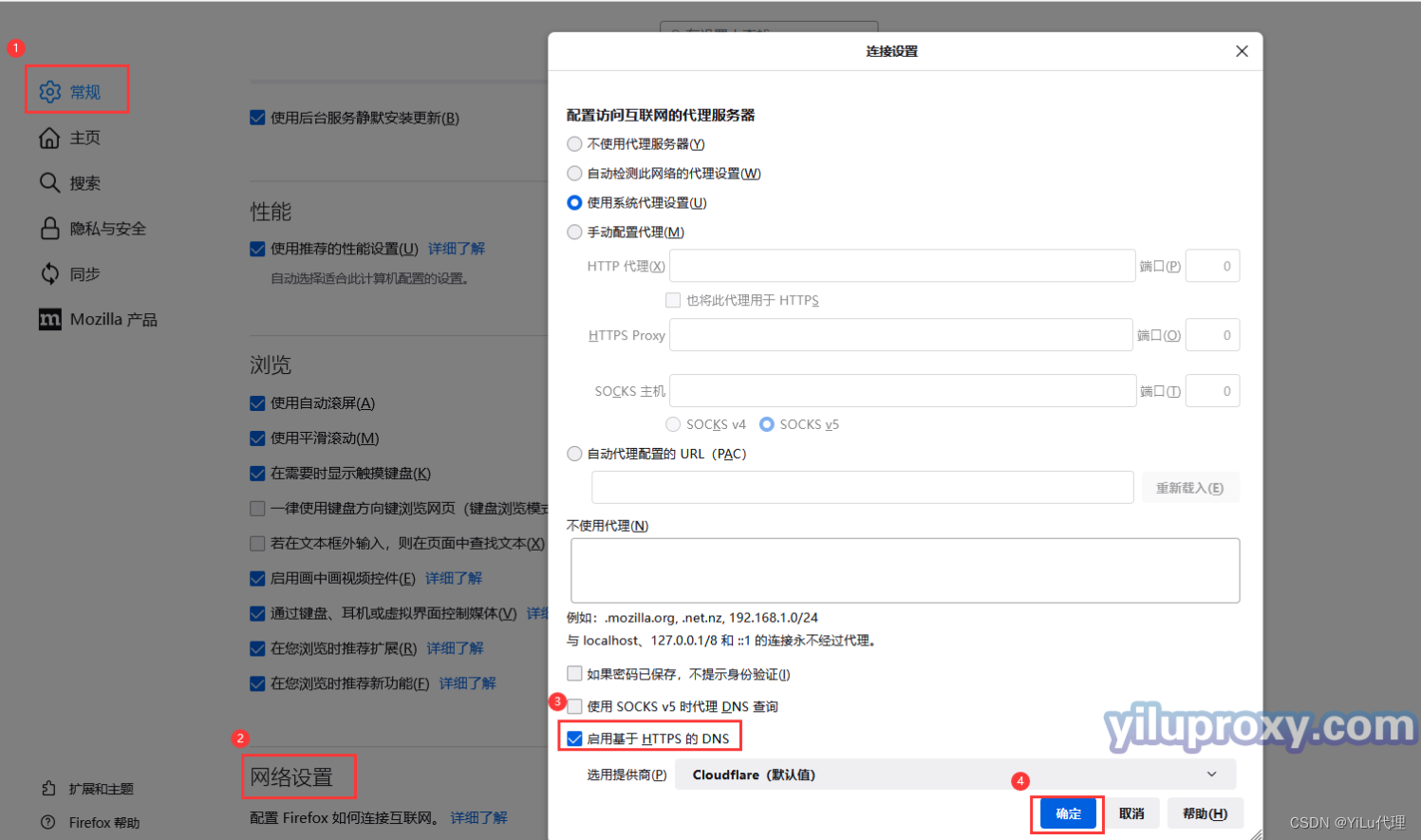Click the HTTPS Proxy port field

pos(1212,335)
